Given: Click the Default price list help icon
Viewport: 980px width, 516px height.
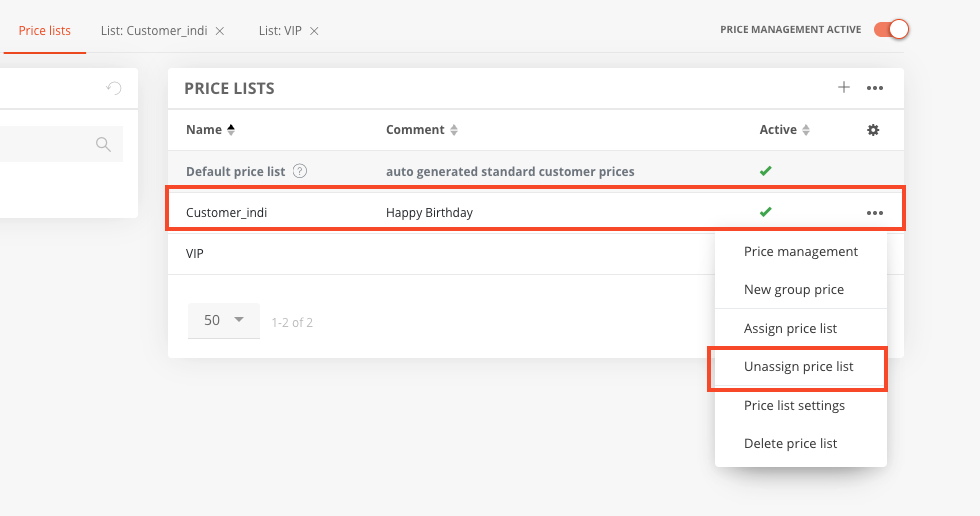Looking at the screenshot, I should tap(300, 171).
